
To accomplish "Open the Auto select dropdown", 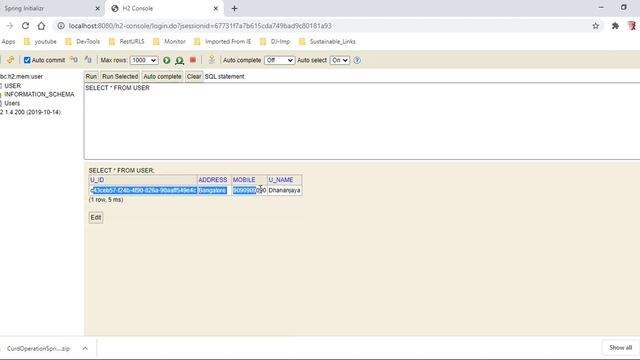I will 340,60.
